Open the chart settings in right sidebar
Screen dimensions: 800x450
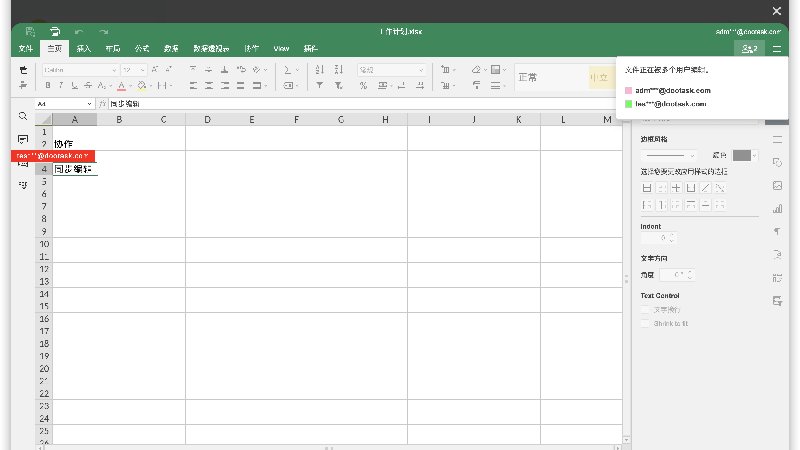pyautogui.click(x=777, y=209)
